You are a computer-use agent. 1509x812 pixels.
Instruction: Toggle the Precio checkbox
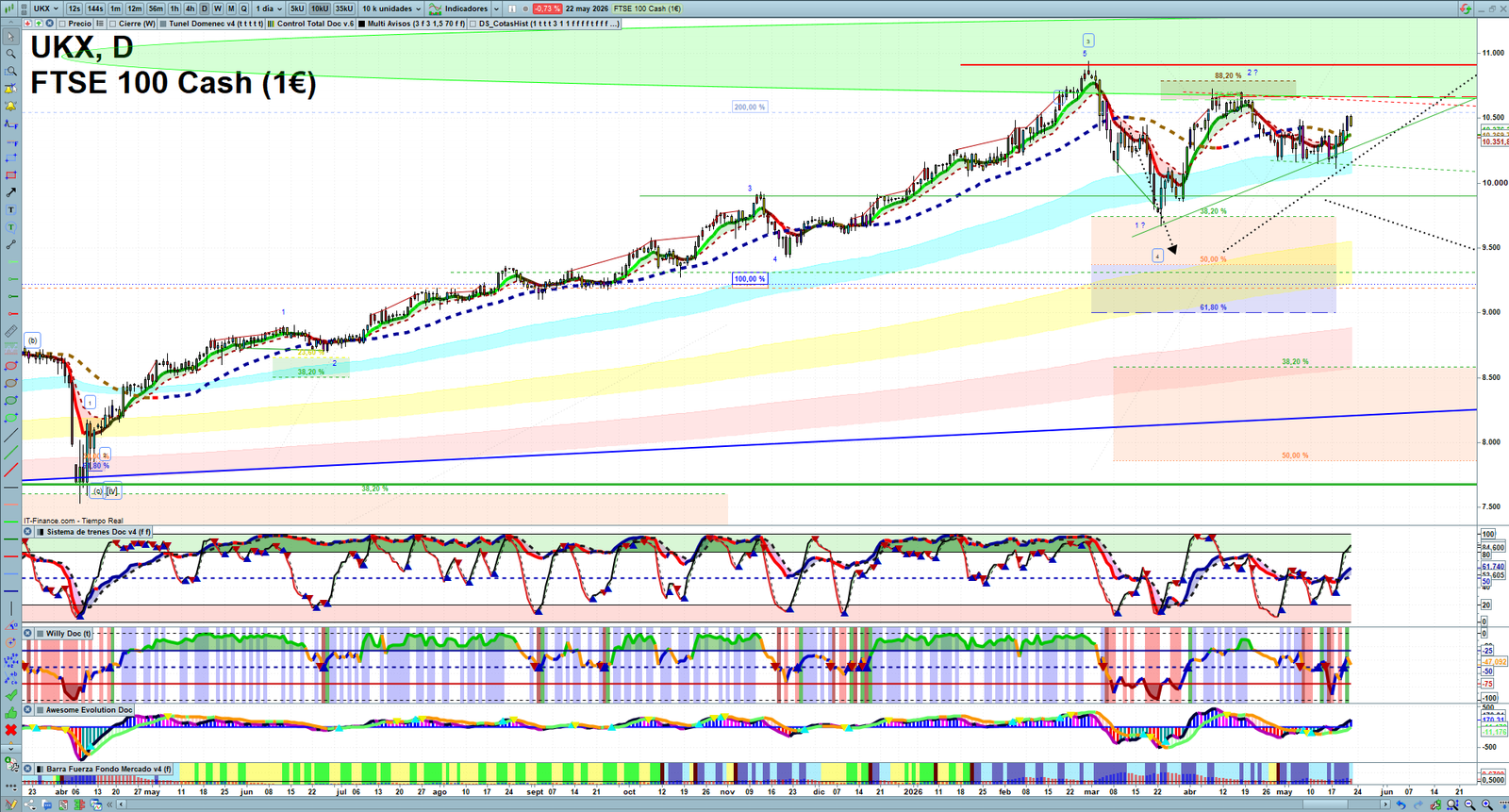tap(62, 24)
